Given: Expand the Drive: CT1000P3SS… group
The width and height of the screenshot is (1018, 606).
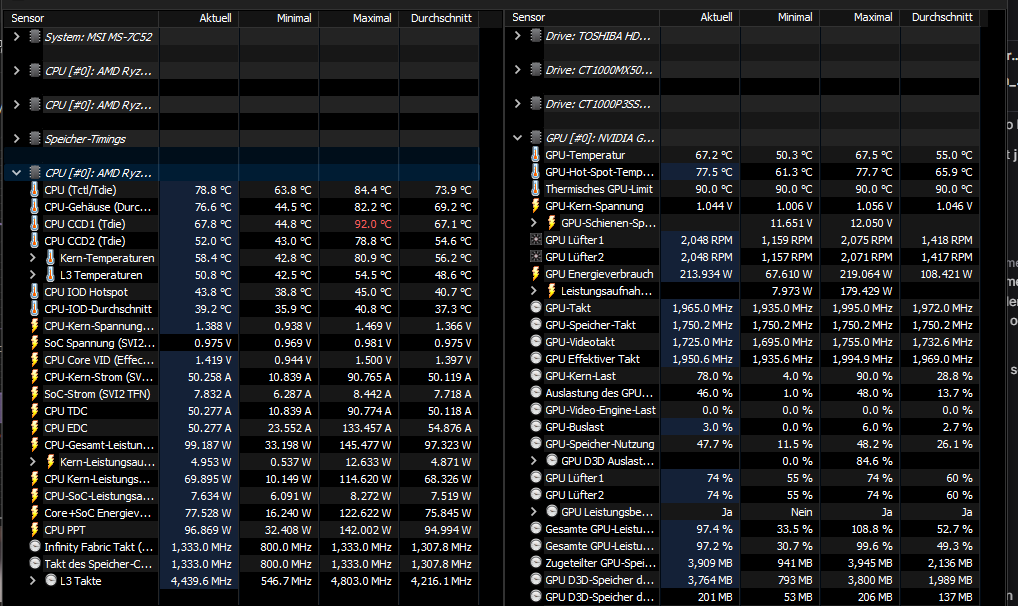Looking at the screenshot, I should (x=517, y=104).
